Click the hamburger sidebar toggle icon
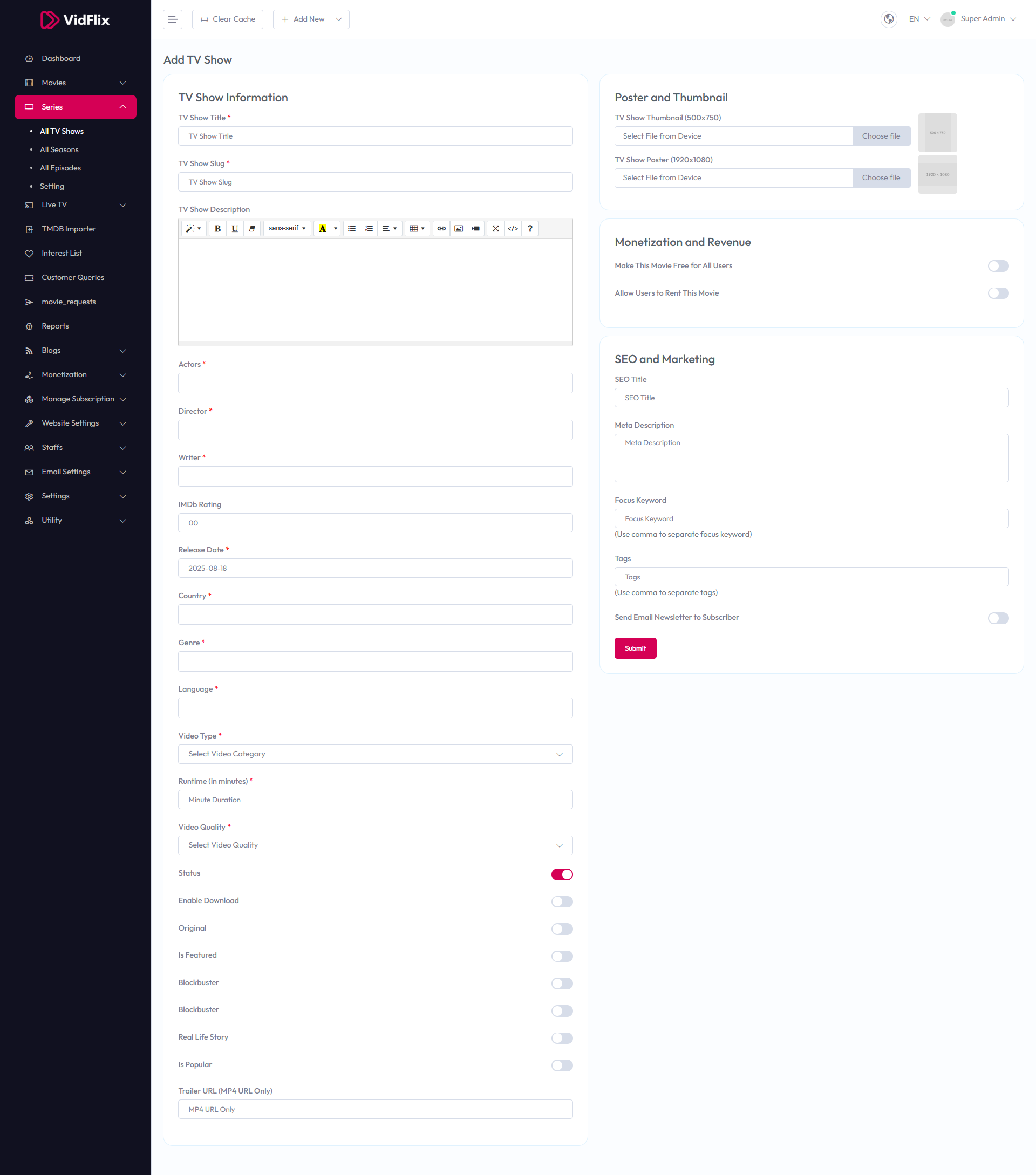The width and height of the screenshot is (1036, 1175). (173, 19)
